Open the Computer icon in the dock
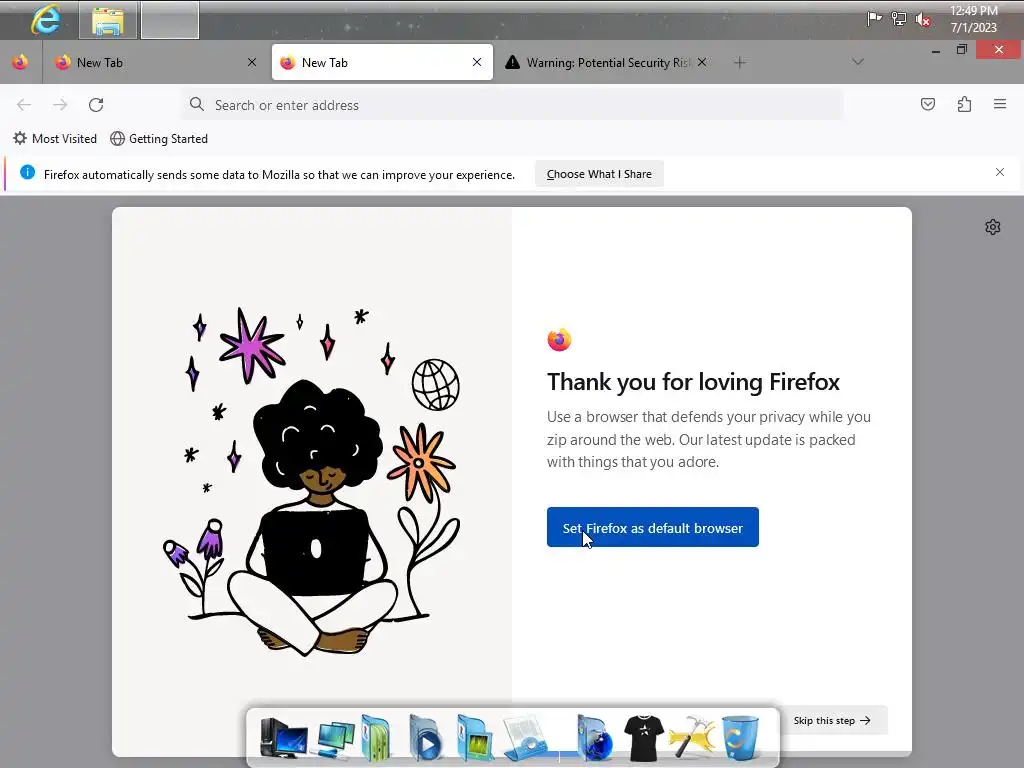 pyautogui.click(x=283, y=738)
